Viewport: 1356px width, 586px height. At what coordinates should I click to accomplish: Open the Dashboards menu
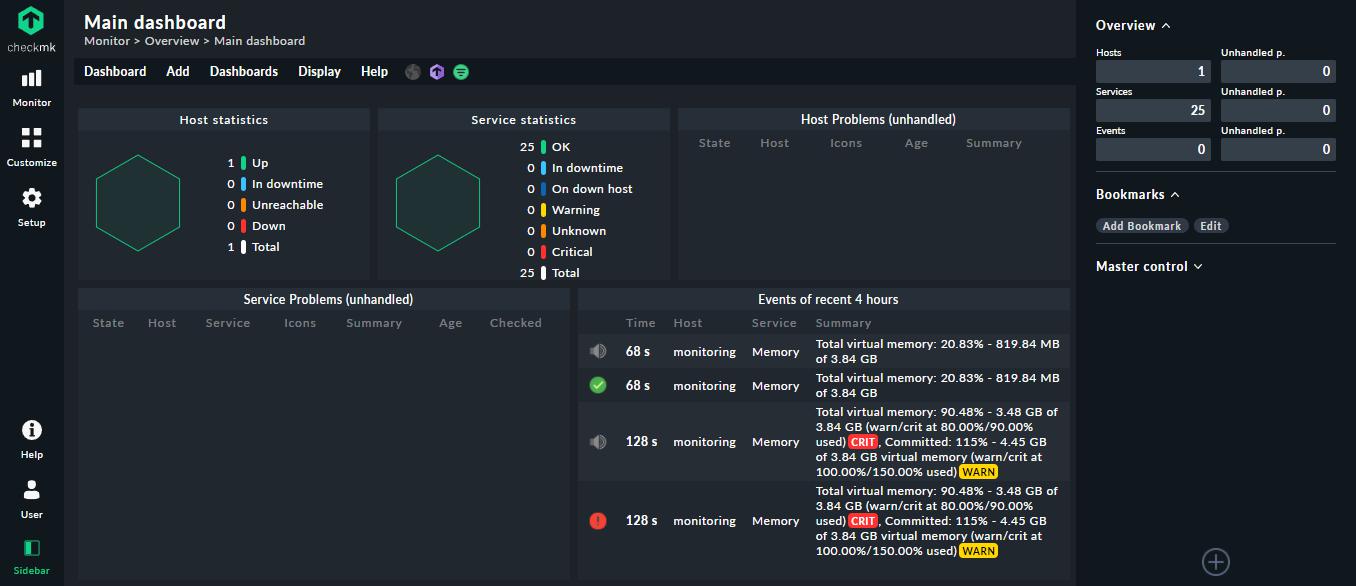coord(243,71)
